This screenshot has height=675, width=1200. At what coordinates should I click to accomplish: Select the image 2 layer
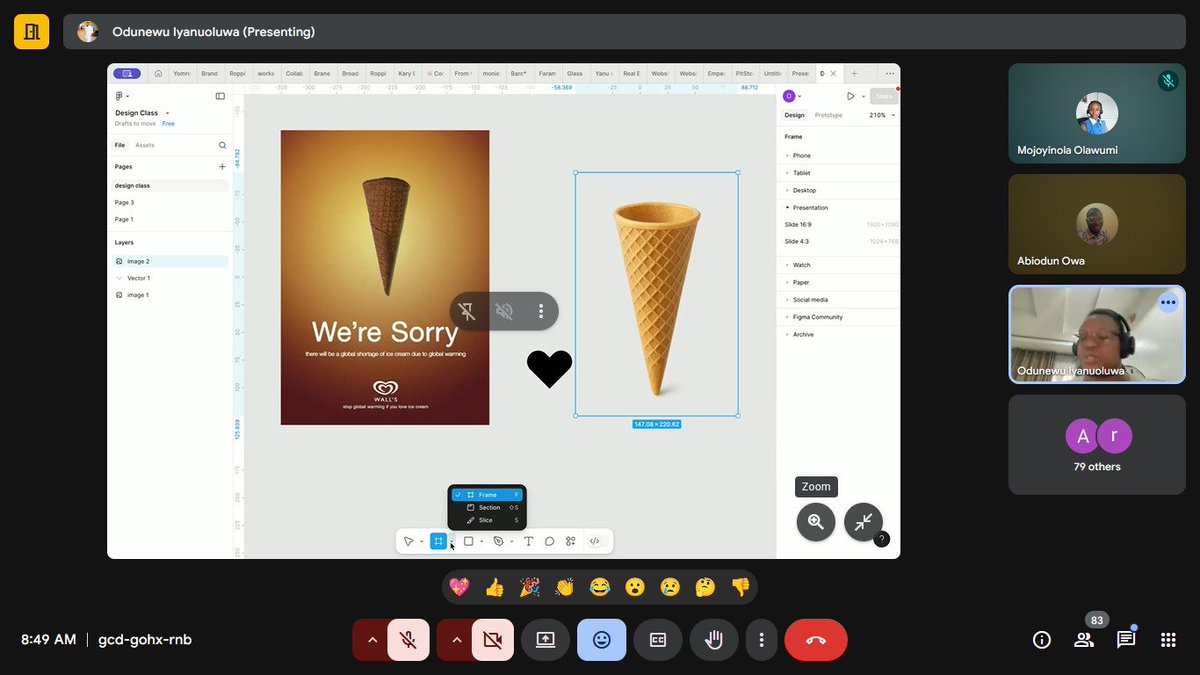click(x=170, y=261)
